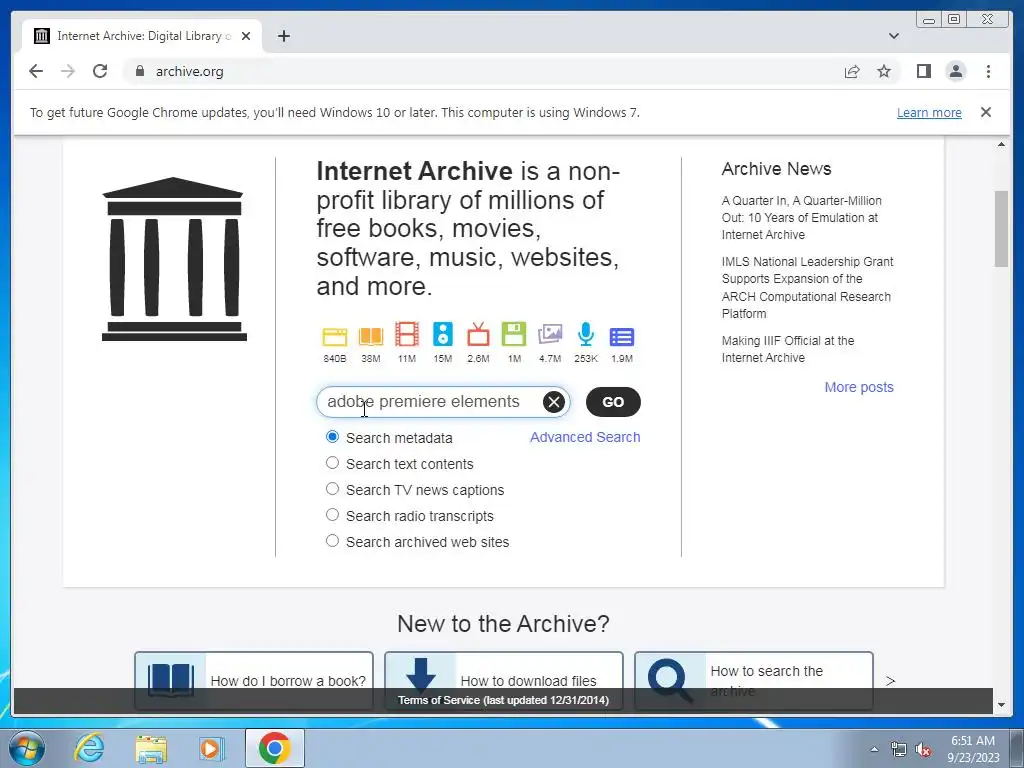The image size is (1024, 768).
Task: Open the Software floppy icon labeled 1M
Action: coord(514,334)
